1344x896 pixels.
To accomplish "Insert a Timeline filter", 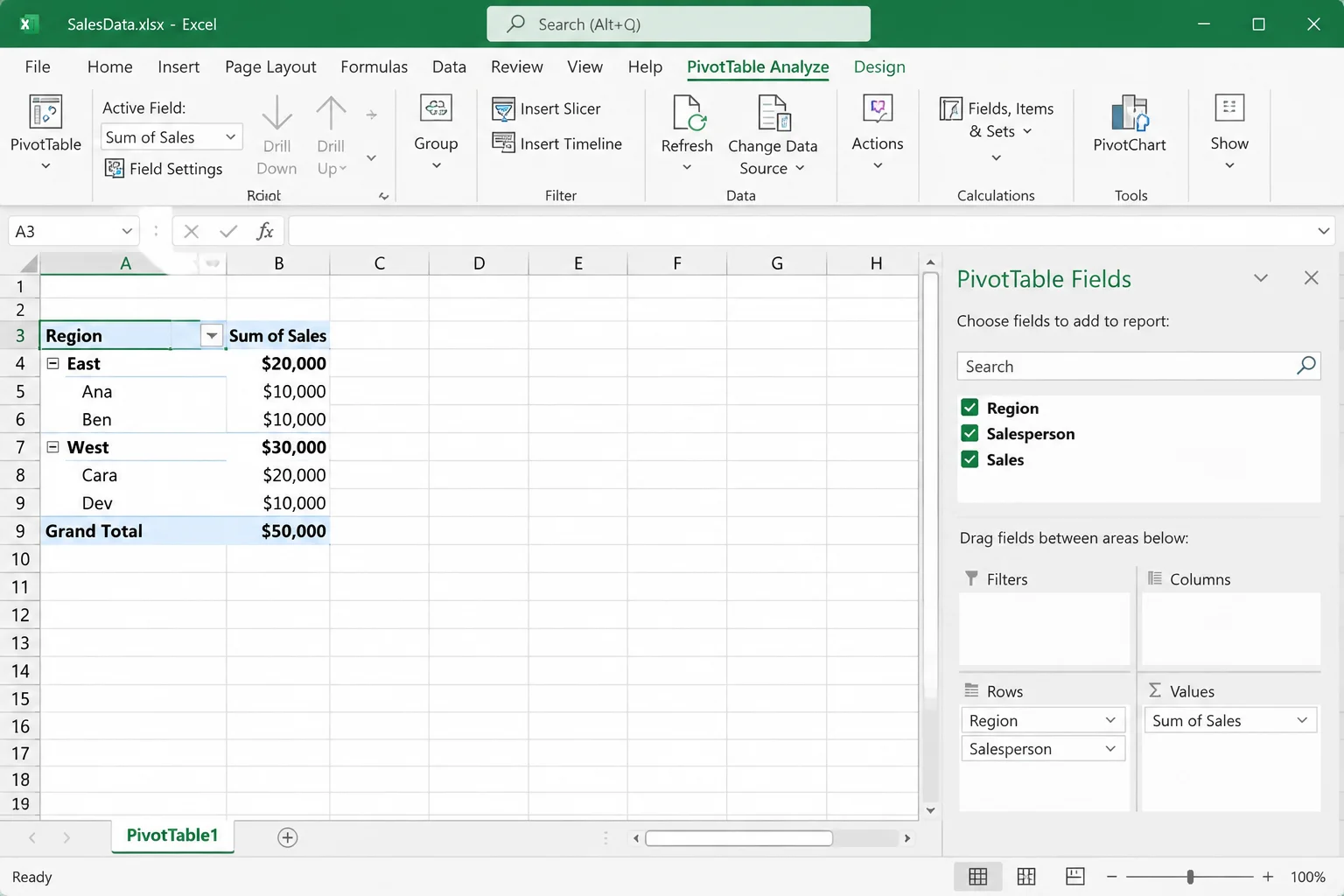I will tap(557, 143).
